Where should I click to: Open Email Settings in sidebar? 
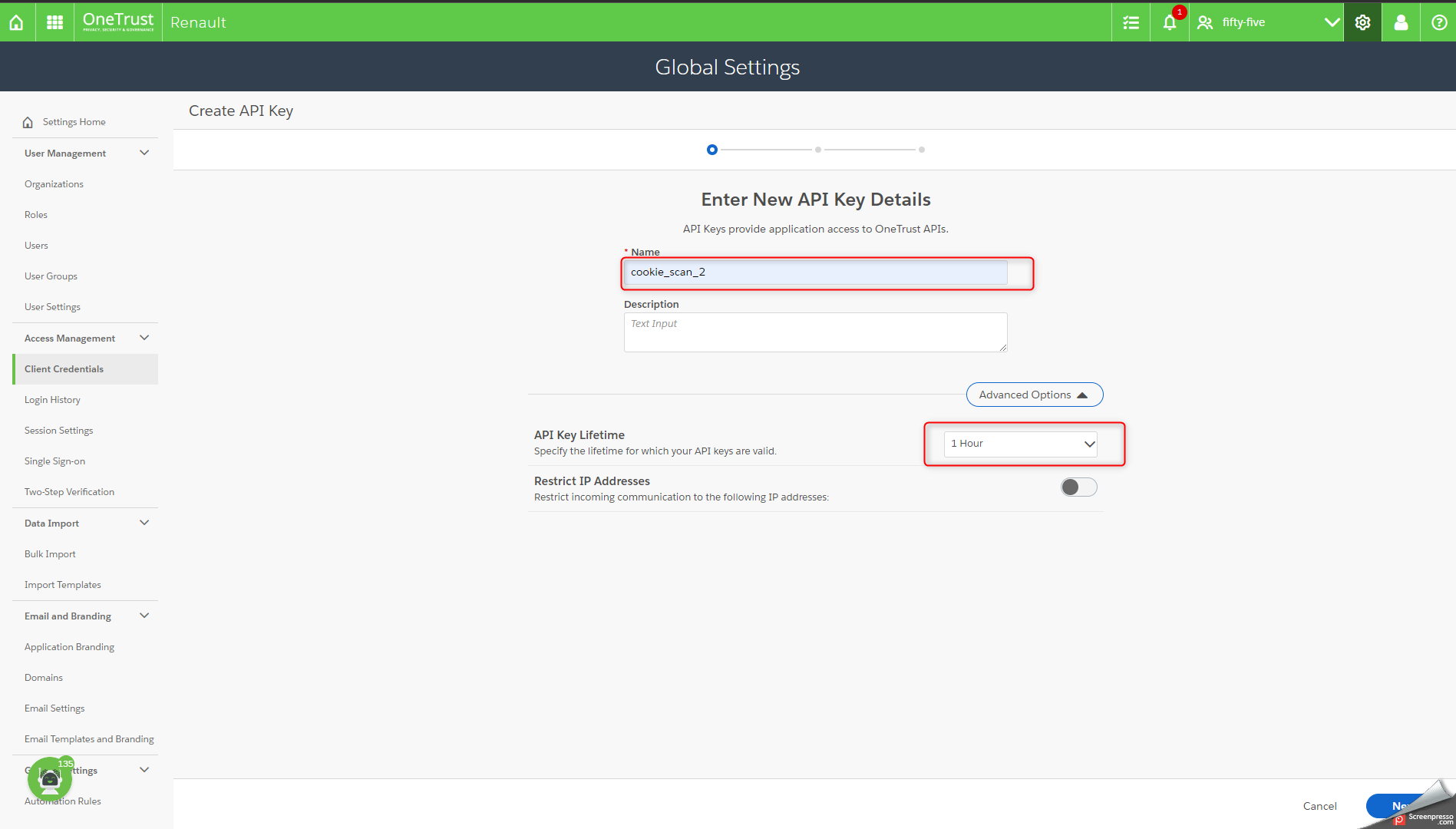[54, 708]
